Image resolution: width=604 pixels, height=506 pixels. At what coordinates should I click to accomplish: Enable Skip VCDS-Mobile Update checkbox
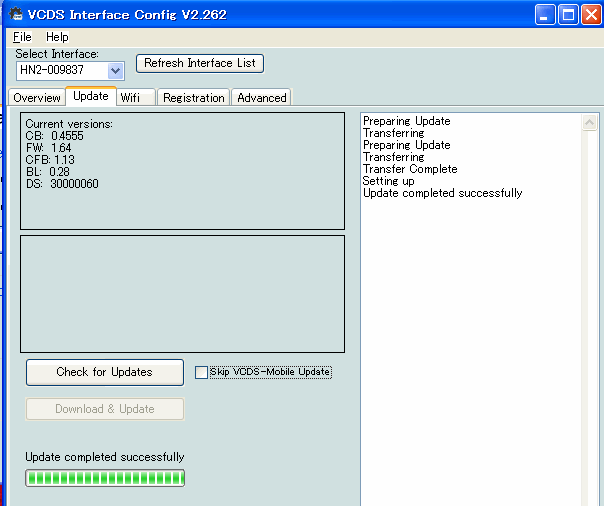[x=201, y=372]
